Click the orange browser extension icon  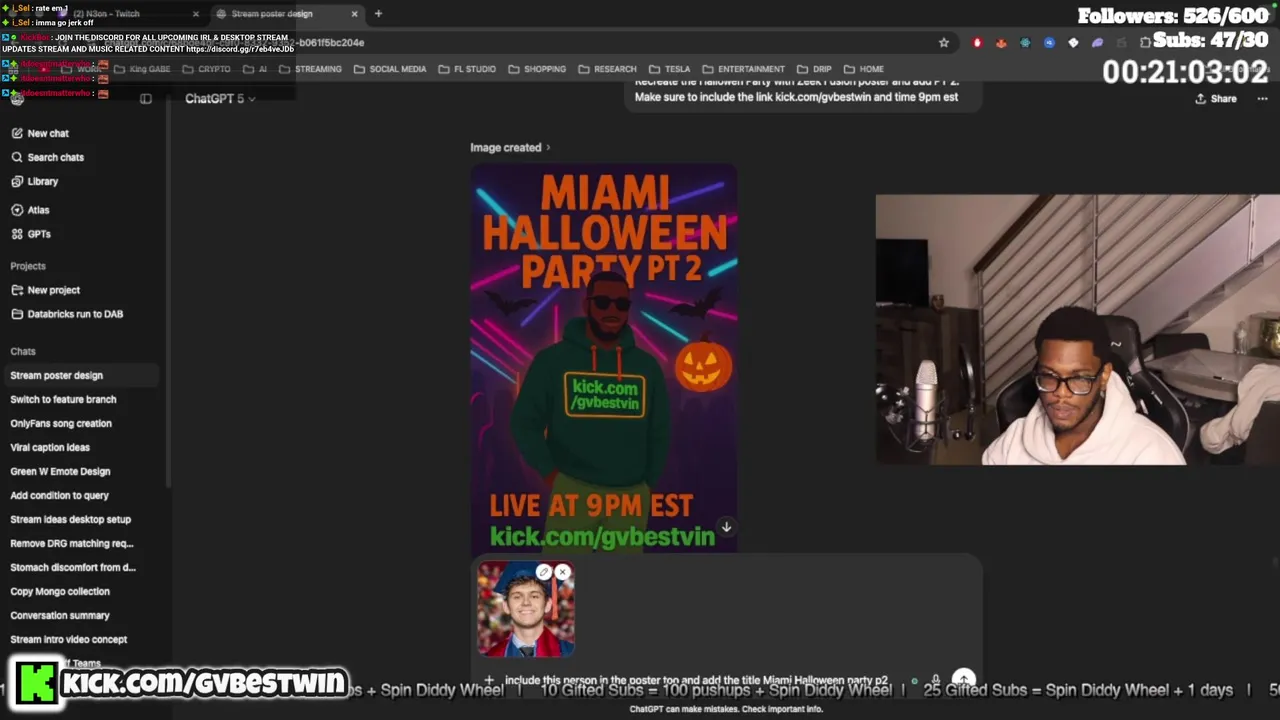point(1001,43)
